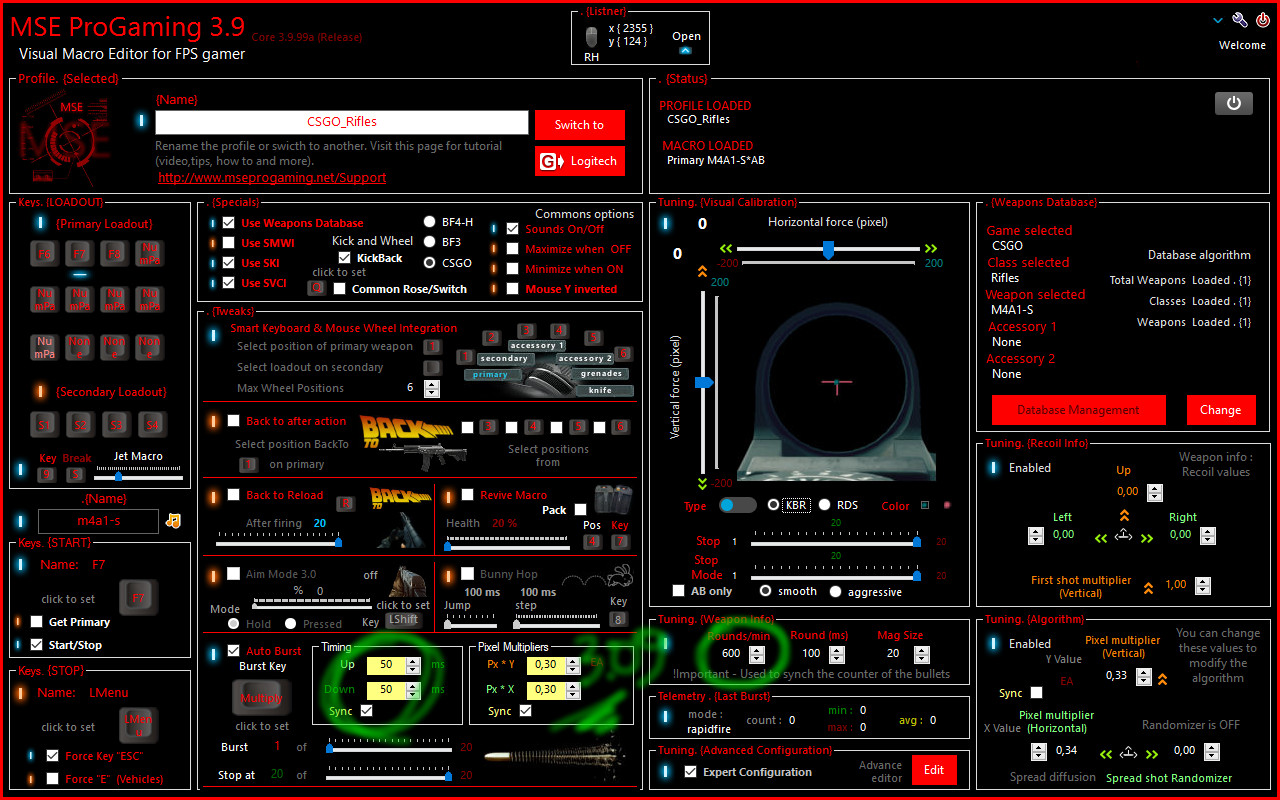This screenshot has height=800, width=1280.
Task: Increase Rounds/min with stepper
Action: coord(757,653)
